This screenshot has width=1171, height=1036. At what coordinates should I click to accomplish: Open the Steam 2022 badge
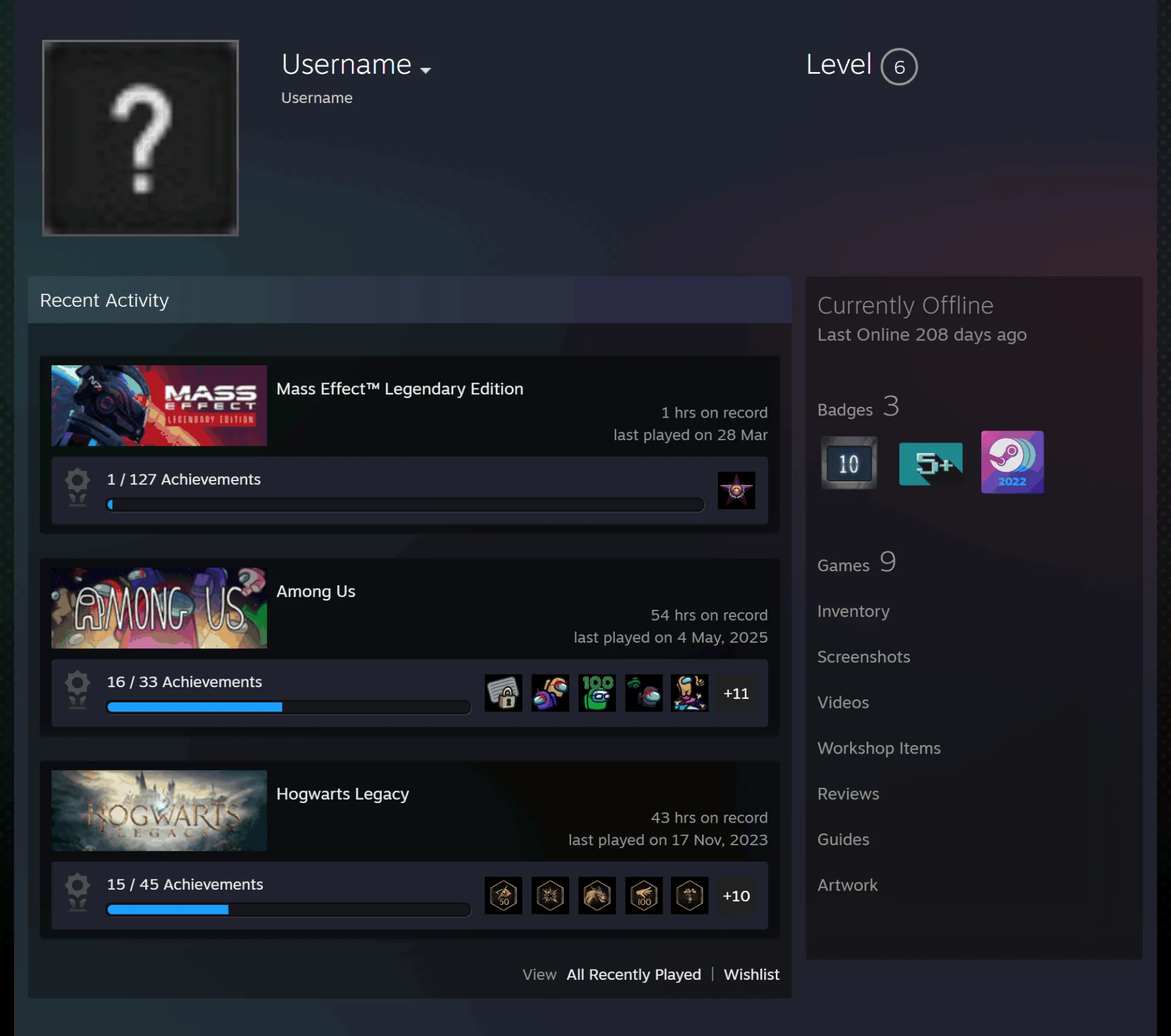1012,462
